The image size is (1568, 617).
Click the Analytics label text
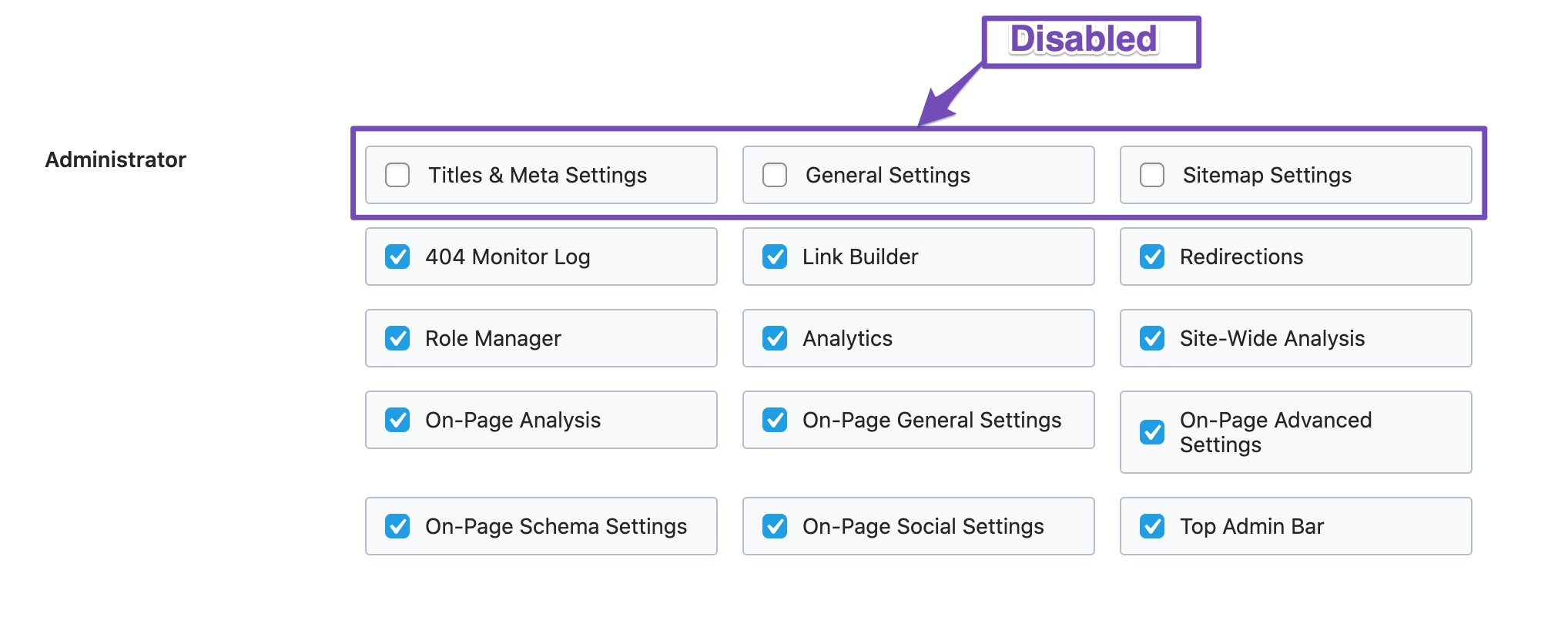point(847,338)
